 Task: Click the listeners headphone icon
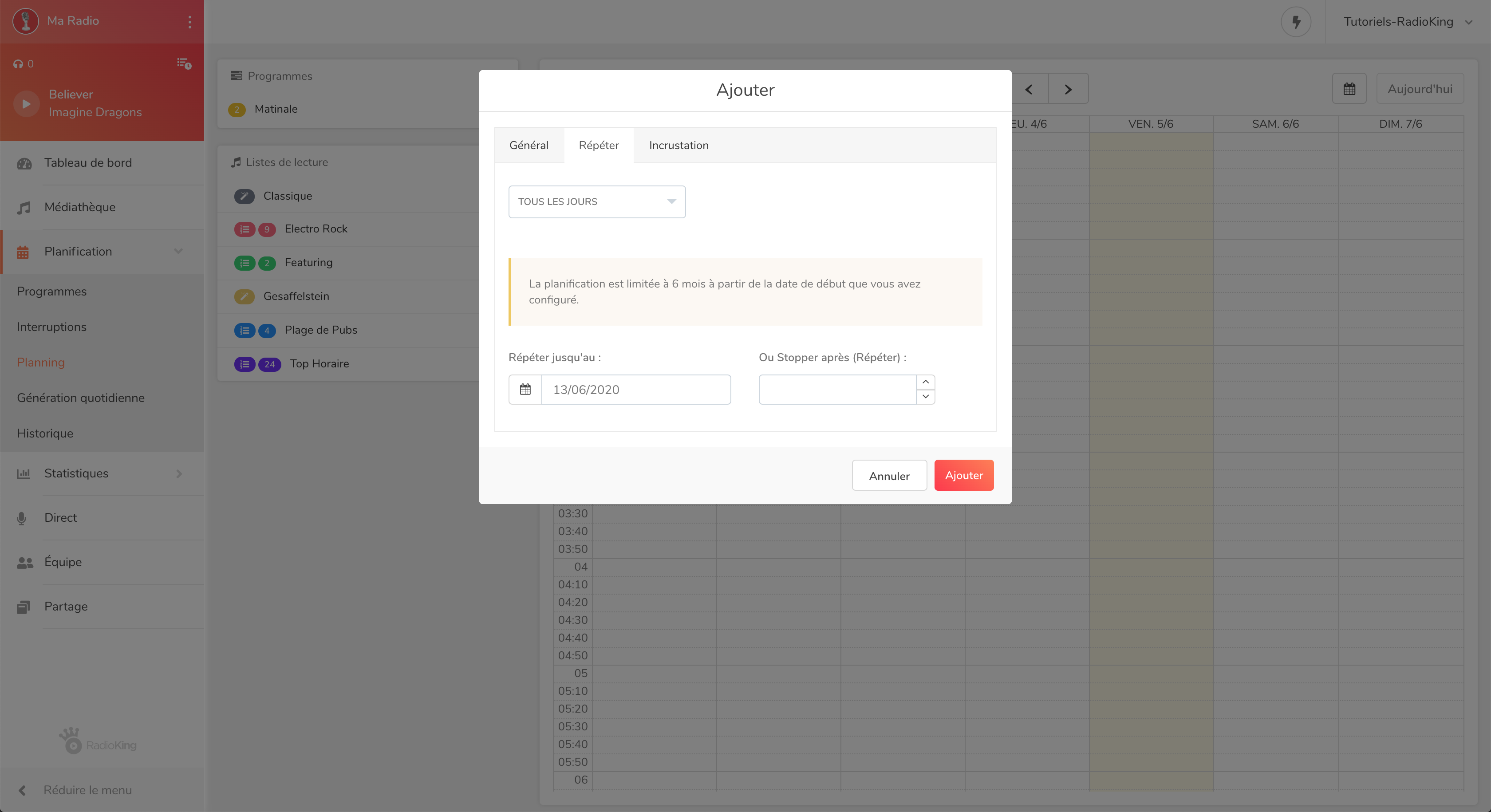point(19,64)
